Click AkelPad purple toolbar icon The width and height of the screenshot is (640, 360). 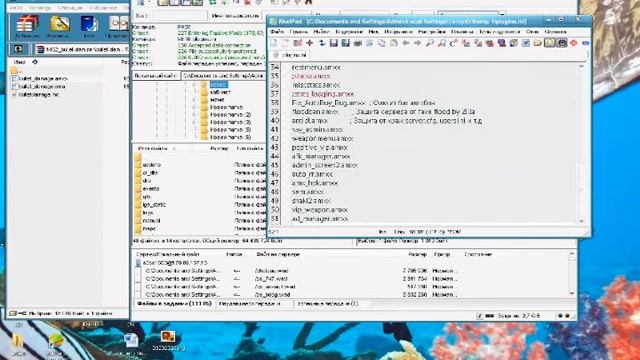[502, 43]
